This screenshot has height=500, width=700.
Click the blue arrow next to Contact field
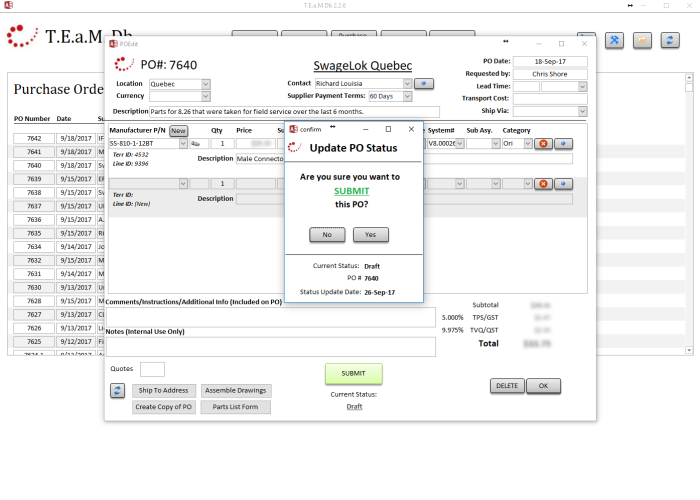pos(424,83)
